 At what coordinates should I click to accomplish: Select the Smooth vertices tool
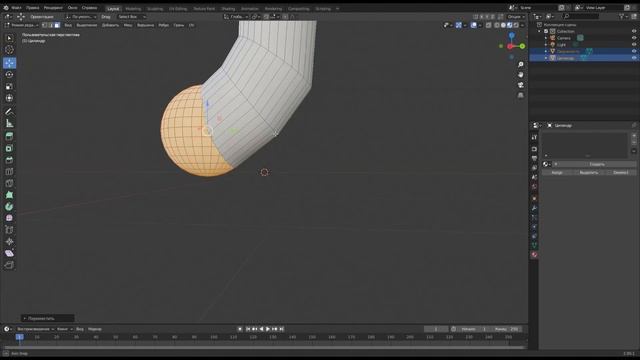point(9,218)
